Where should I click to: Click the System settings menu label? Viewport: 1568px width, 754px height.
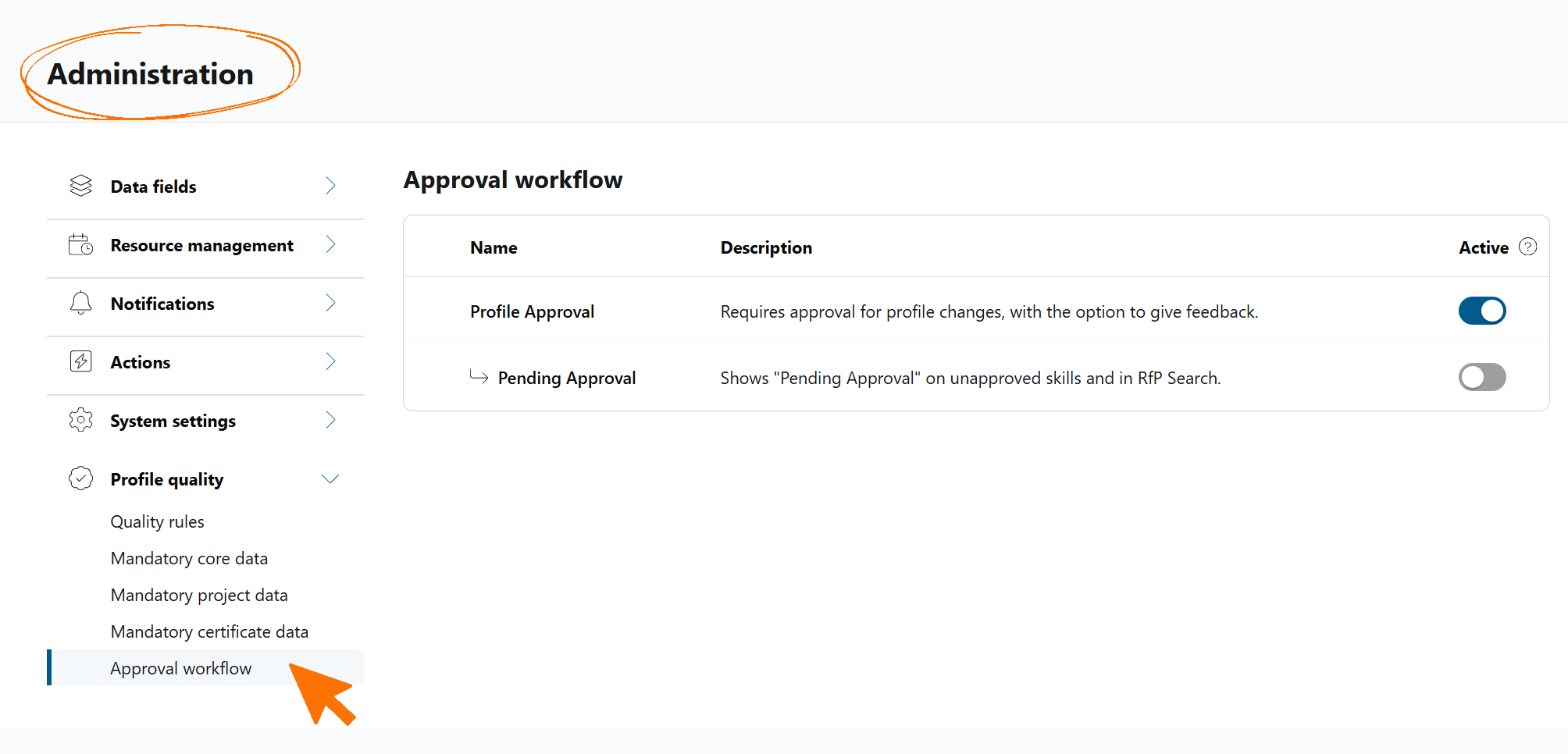pos(173,421)
